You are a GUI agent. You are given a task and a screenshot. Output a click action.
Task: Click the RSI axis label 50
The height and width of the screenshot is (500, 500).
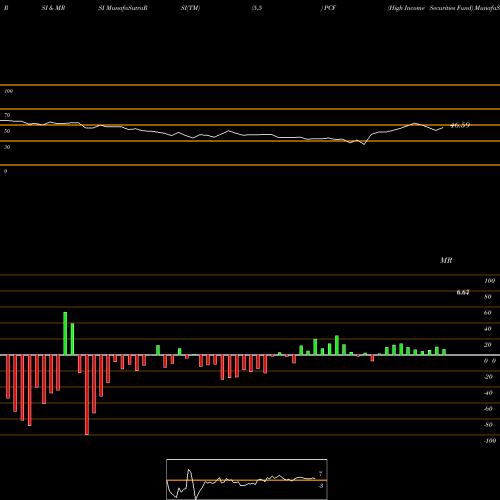[x=7, y=131]
